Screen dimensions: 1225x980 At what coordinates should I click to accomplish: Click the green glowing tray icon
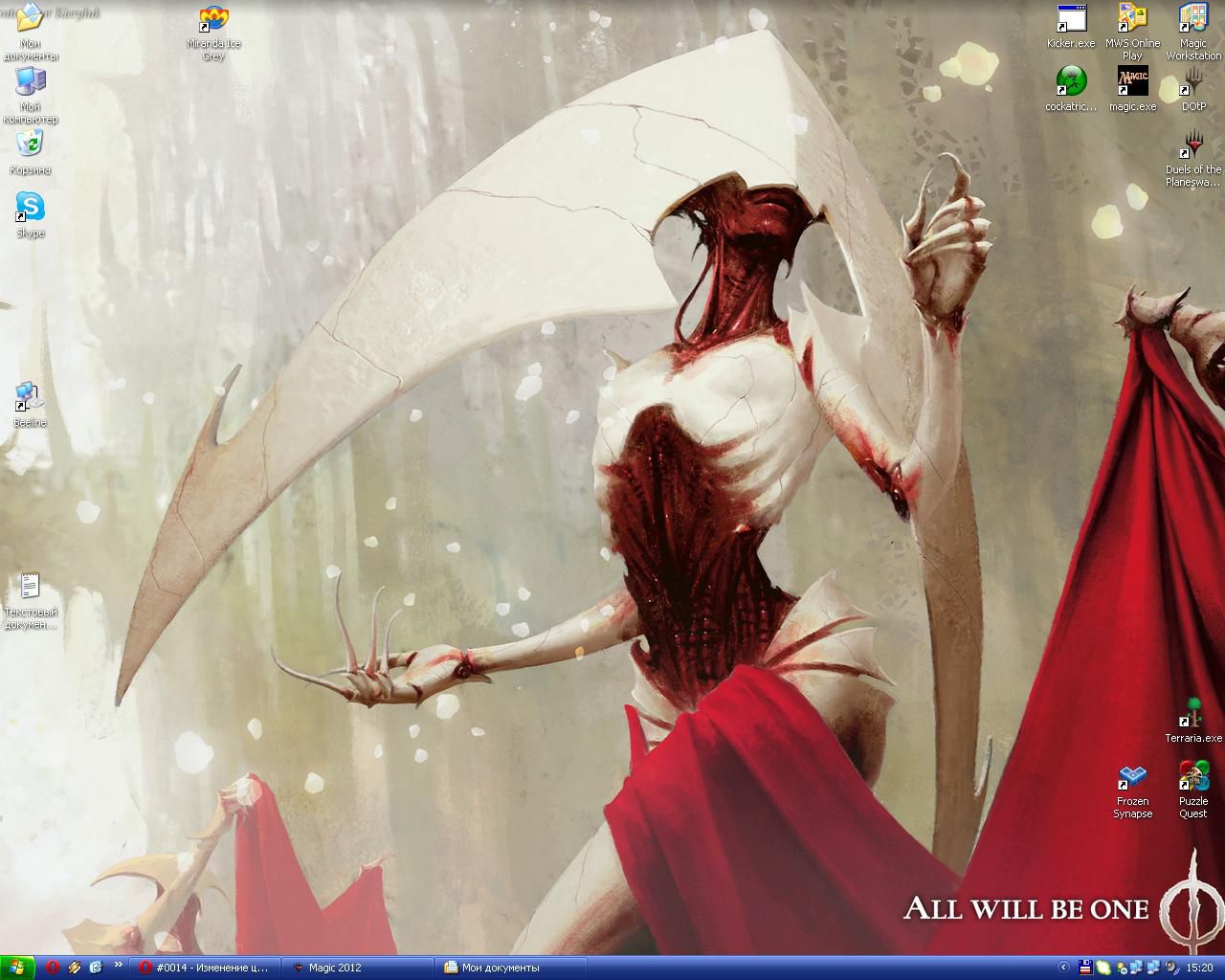(x=1102, y=968)
